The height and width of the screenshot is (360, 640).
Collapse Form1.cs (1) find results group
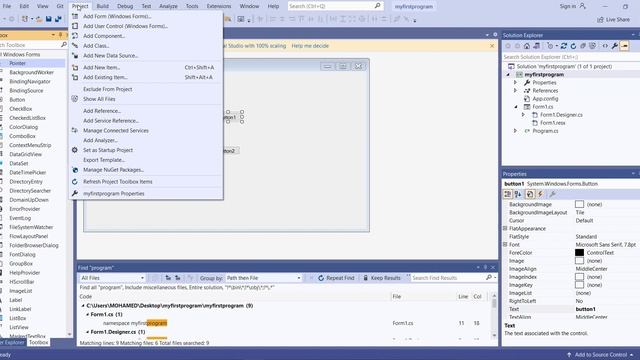pyautogui.click(x=87, y=315)
